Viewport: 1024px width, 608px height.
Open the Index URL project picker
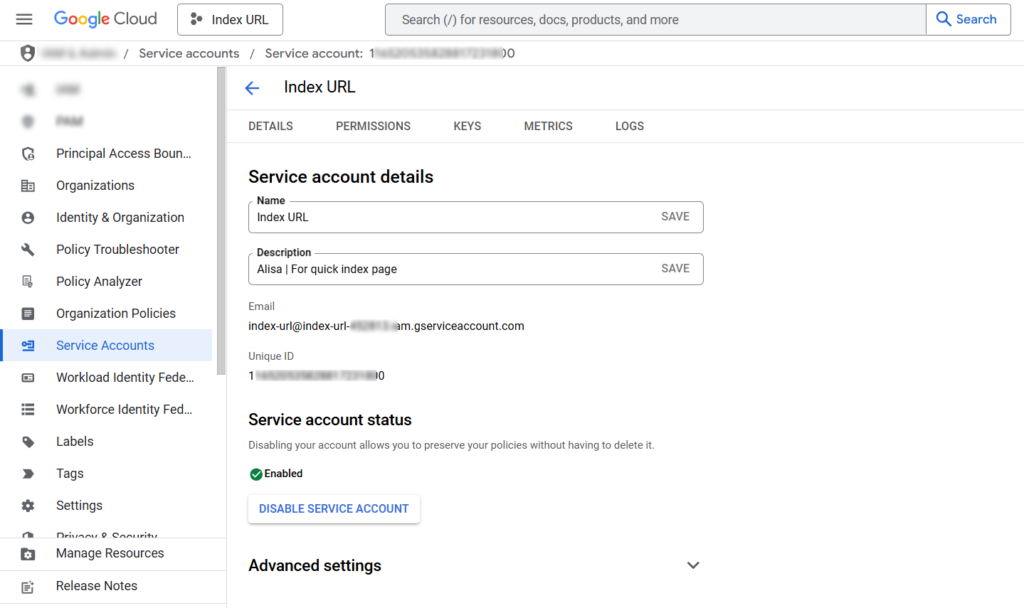229,18
